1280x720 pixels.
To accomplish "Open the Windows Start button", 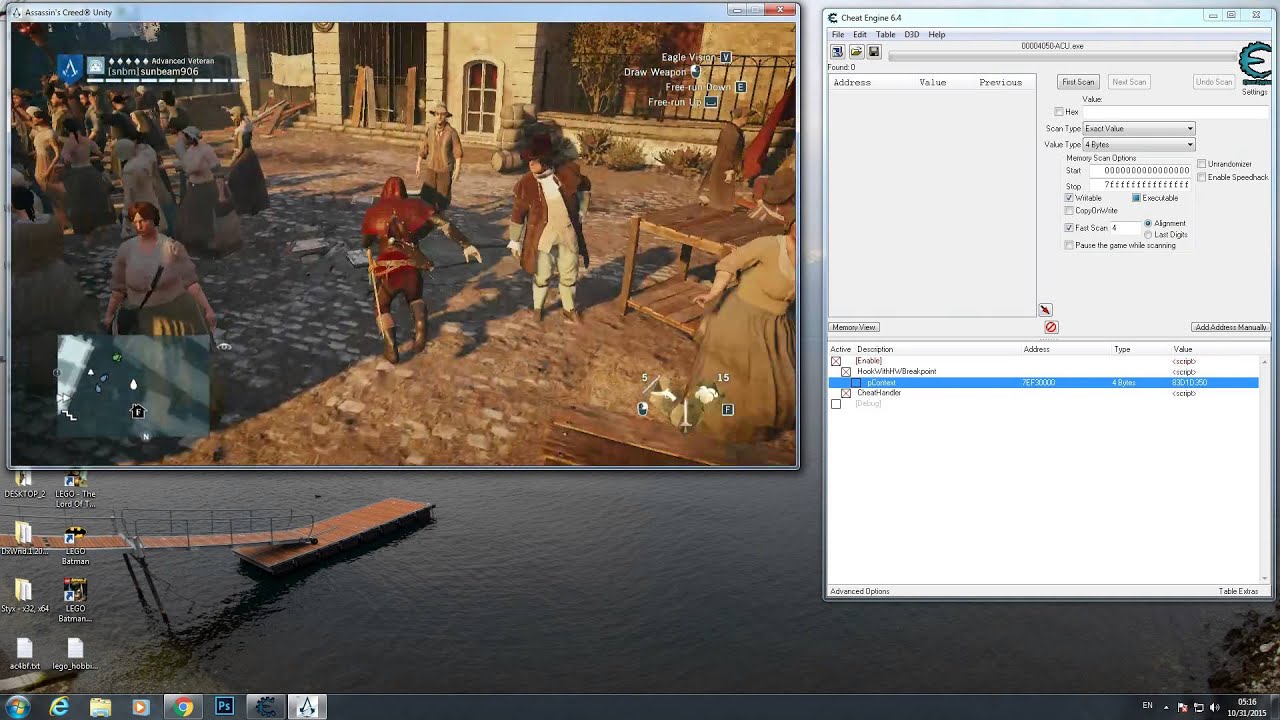I will (18, 707).
